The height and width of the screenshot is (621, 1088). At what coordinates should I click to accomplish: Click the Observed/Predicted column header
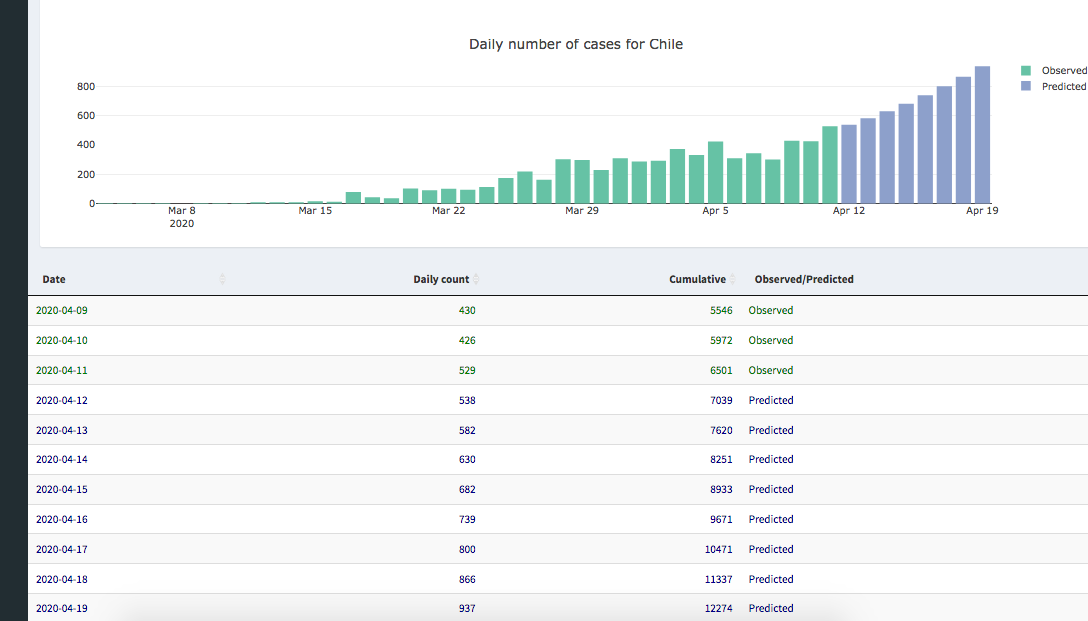804,280
